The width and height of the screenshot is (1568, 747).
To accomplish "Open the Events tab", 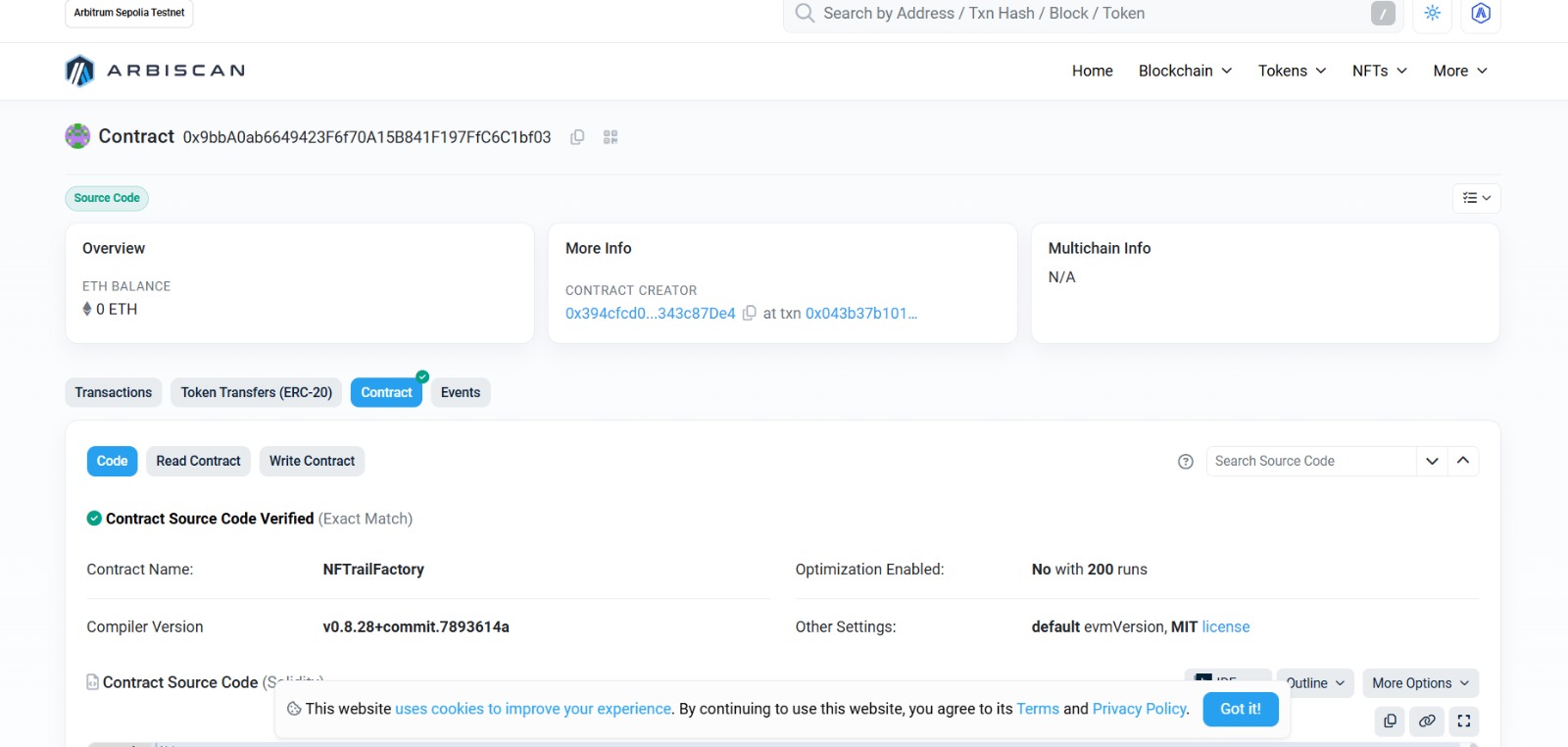I will click(x=461, y=392).
